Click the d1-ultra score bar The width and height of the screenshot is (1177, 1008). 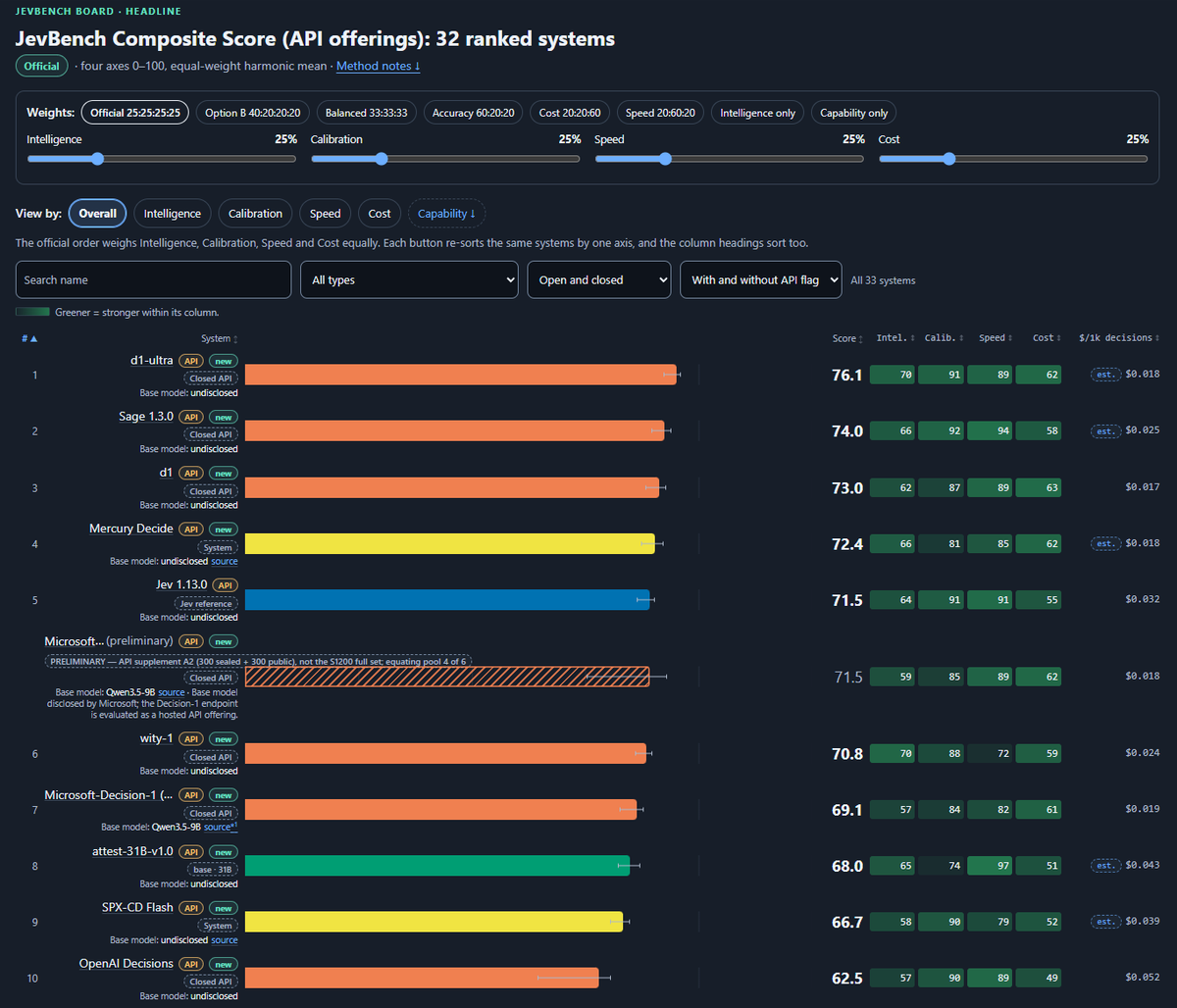(460, 374)
